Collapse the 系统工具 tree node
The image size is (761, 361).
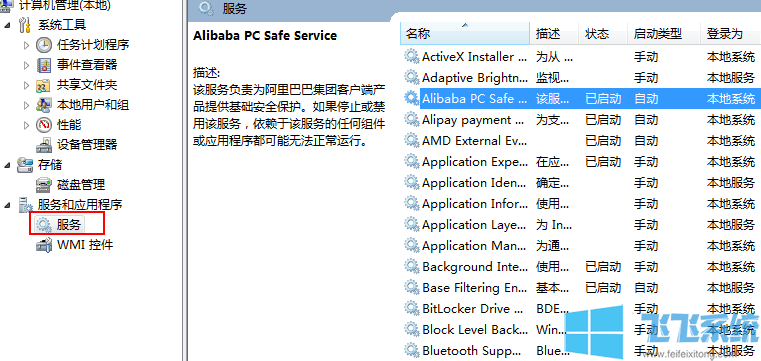[7, 25]
